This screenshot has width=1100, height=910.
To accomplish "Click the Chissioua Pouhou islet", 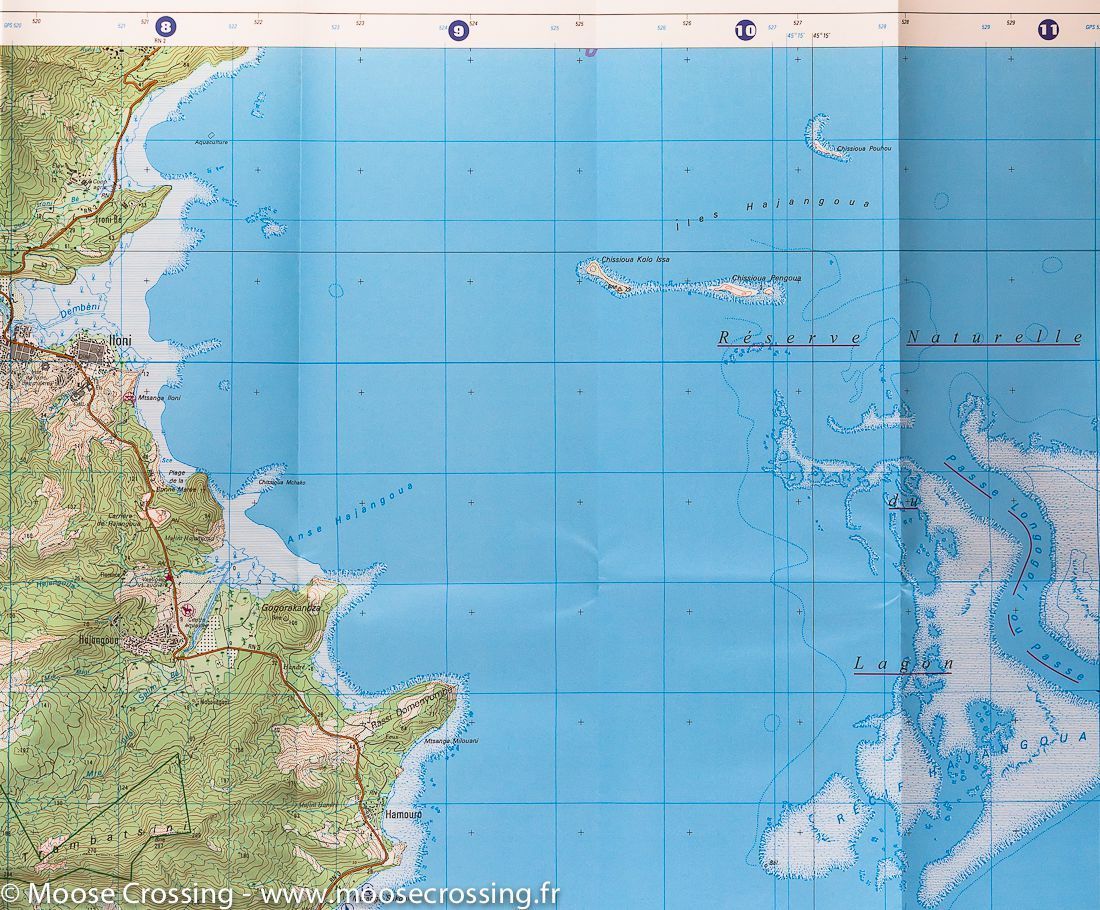I will point(824,143).
